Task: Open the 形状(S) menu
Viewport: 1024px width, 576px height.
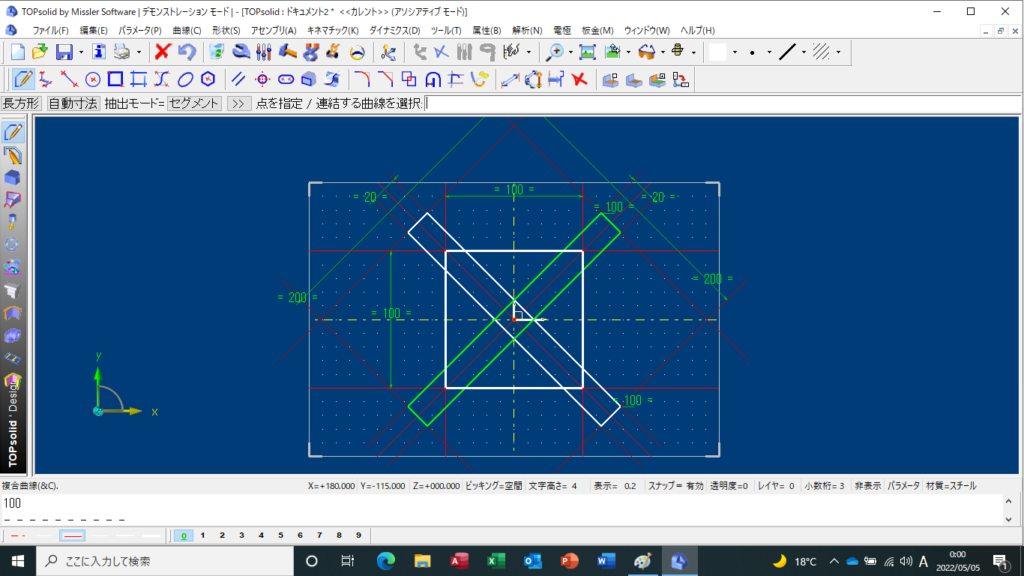Action: coord(226,31)
